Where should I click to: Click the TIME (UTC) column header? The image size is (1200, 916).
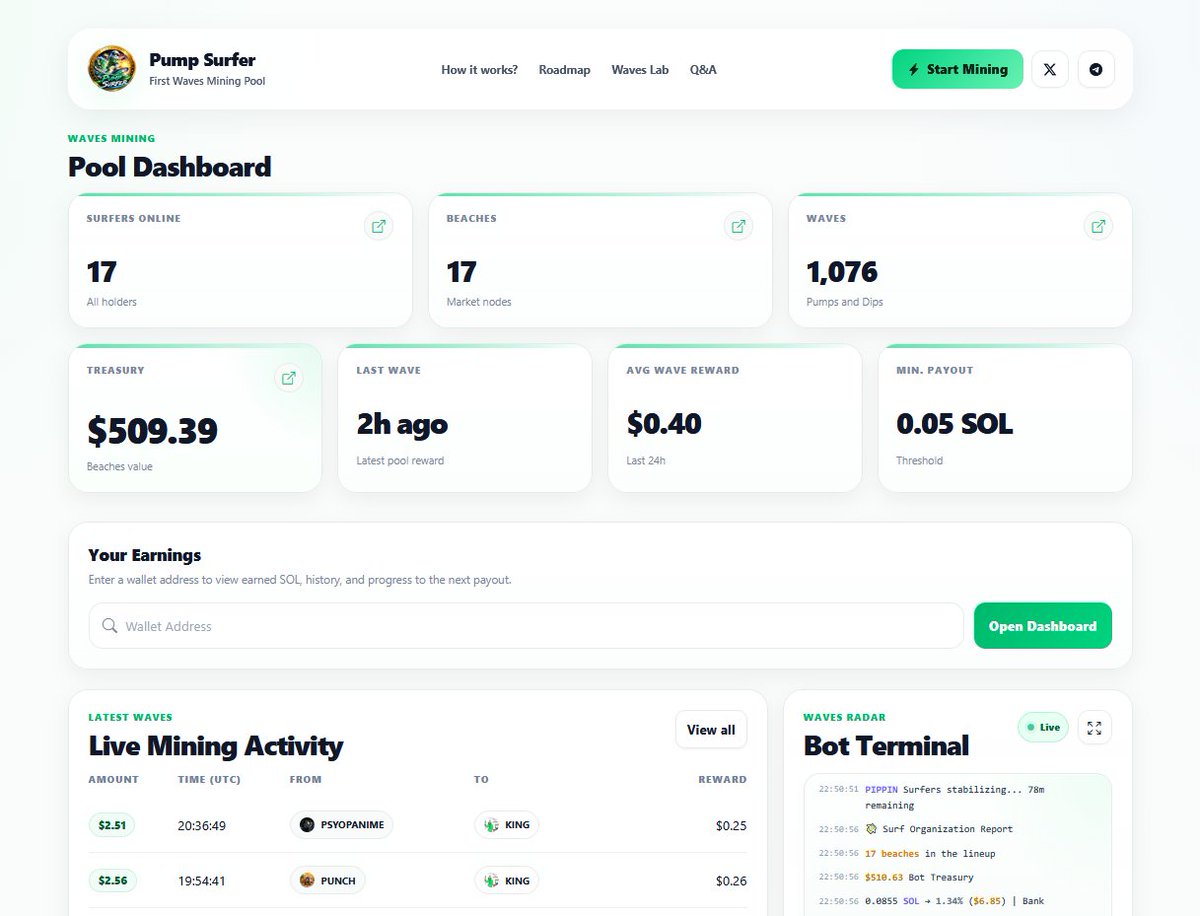209,779
